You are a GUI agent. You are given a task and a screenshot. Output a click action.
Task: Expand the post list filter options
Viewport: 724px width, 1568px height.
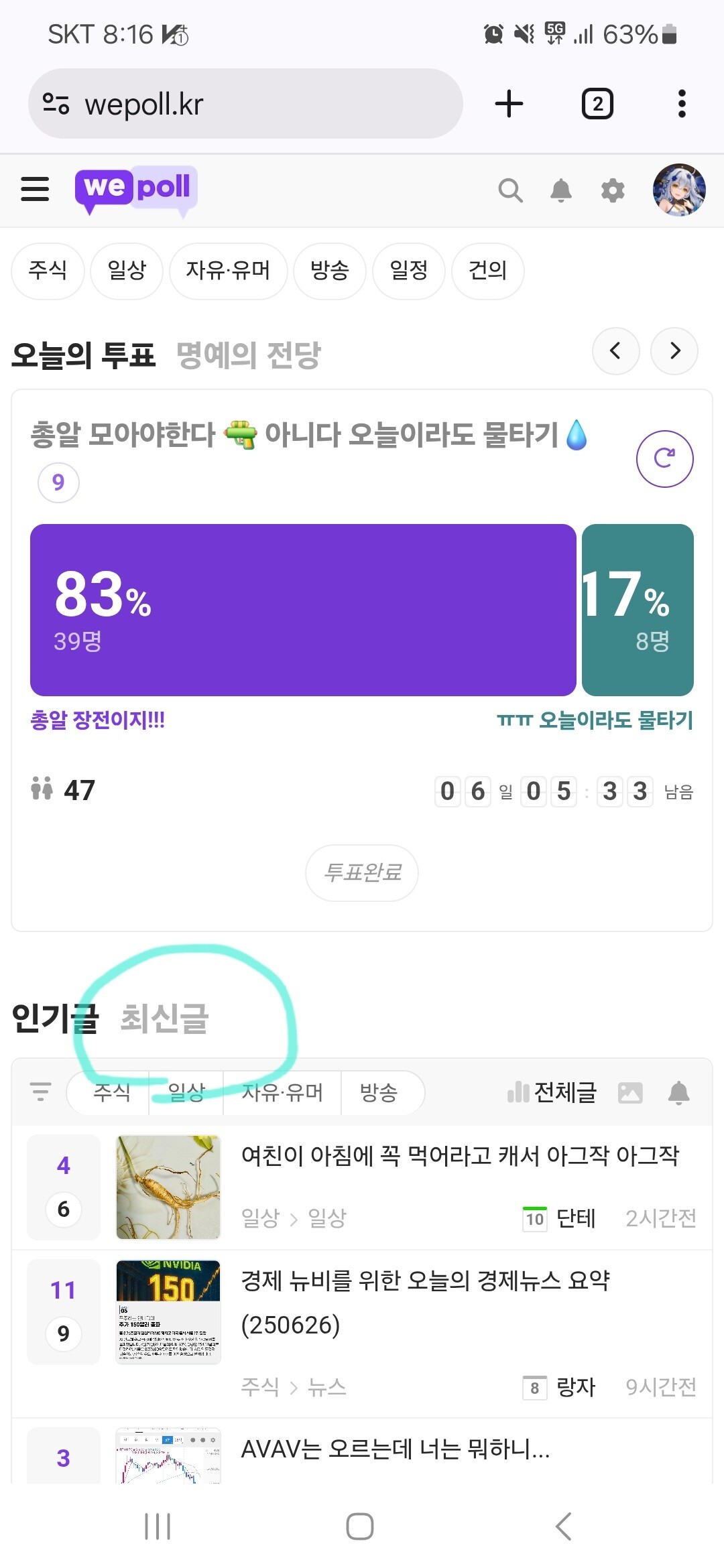pyautogui.click(x=41, y=1092)
